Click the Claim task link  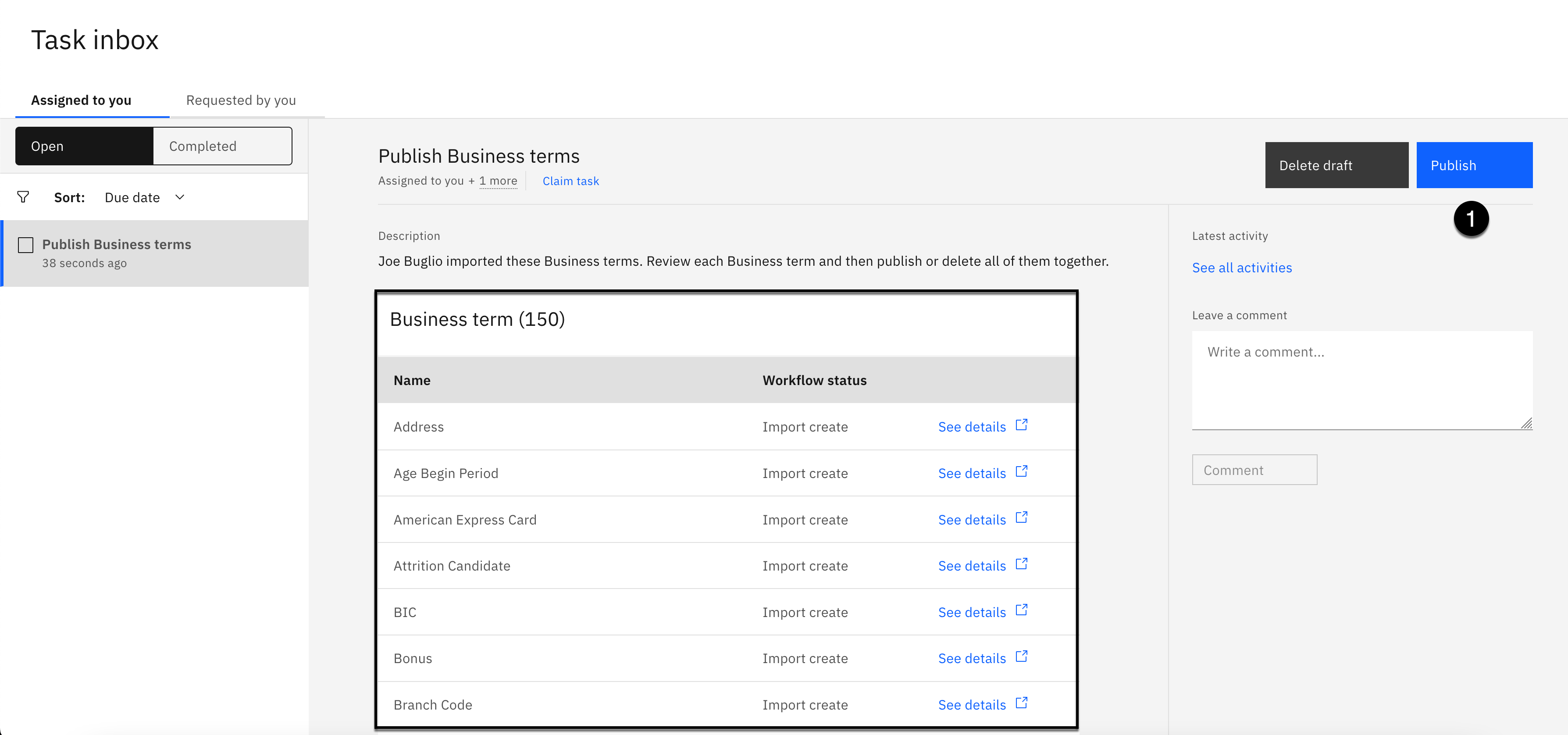pos(570,181)
